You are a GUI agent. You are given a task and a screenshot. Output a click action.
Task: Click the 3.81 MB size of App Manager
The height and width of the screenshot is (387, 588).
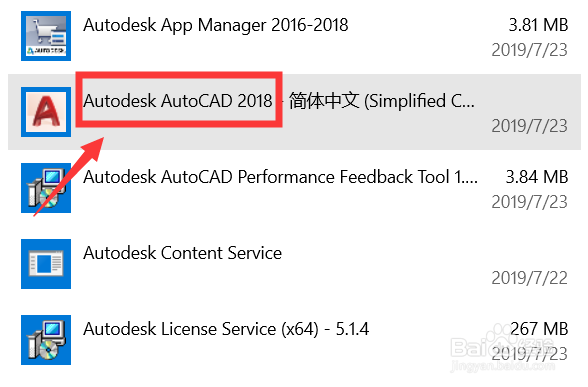click(x=538, y=25)
